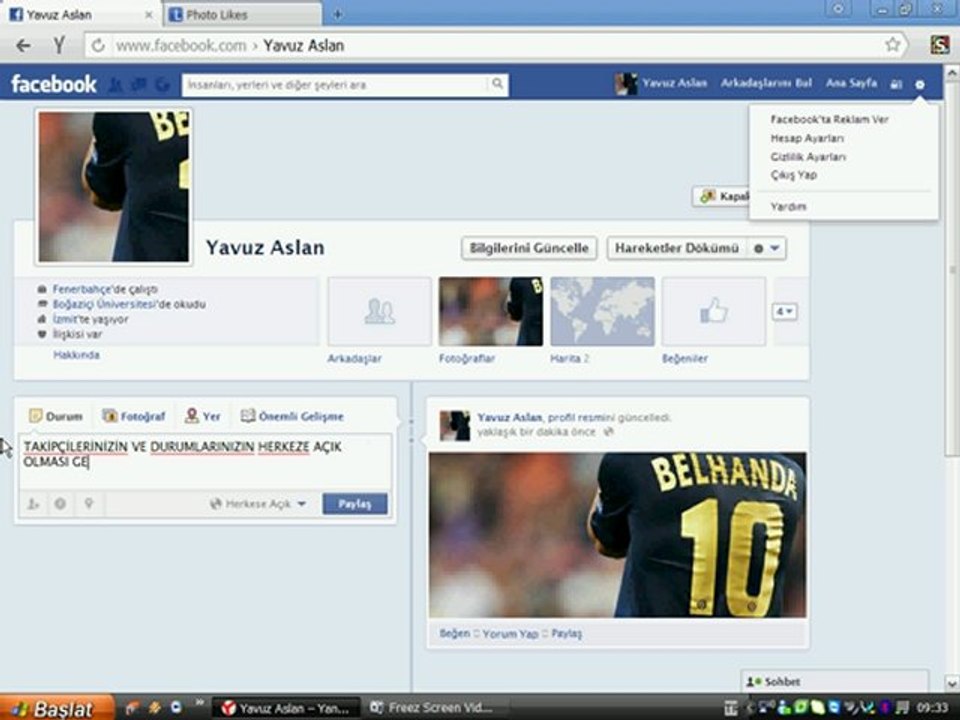
Task: Click Hareketler Dökümü button
Action: click(677, 248)
